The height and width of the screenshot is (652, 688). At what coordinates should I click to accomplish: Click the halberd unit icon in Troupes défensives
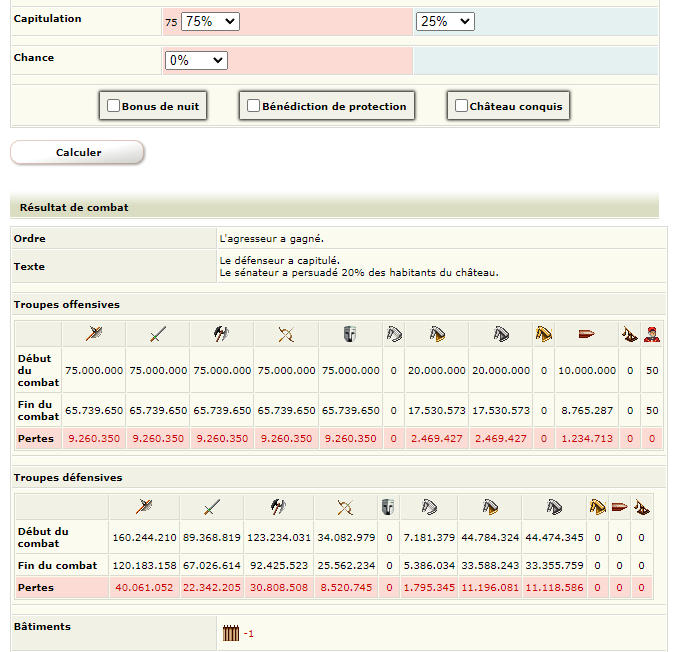coord(144,507)
